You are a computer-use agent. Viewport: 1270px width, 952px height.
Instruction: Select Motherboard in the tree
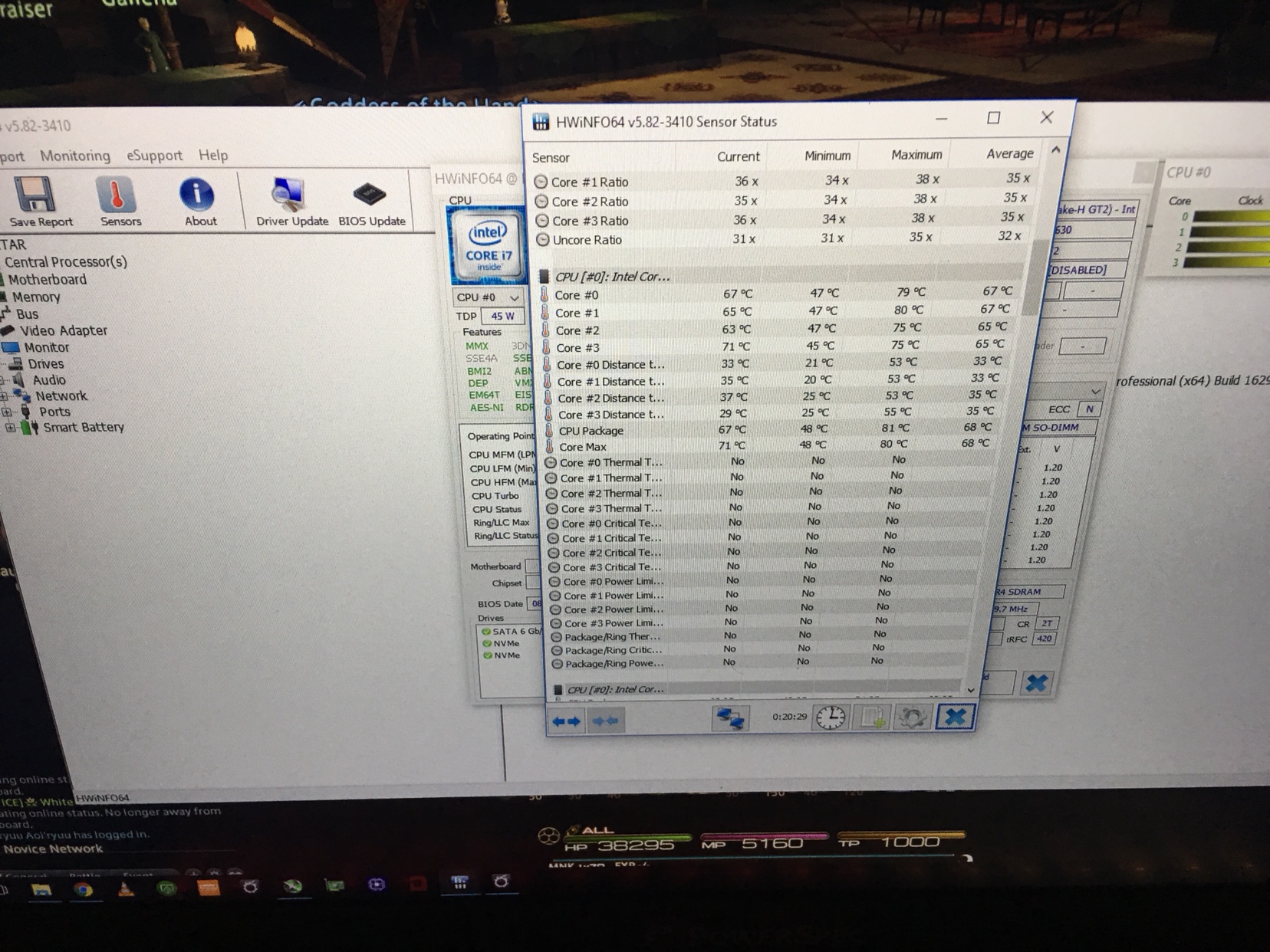pos(48,280)
